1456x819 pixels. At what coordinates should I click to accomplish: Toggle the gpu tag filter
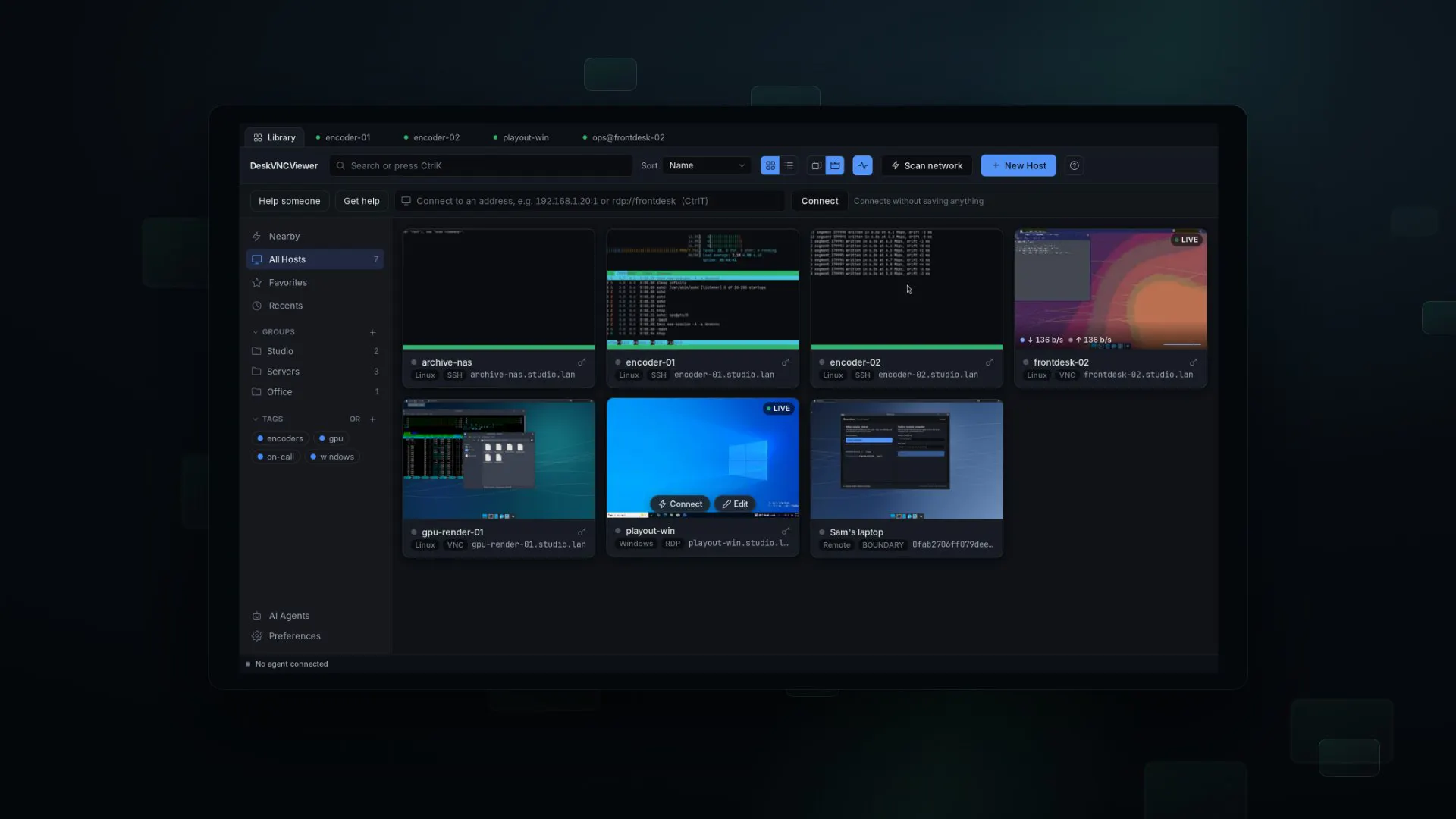pos(331,438)
